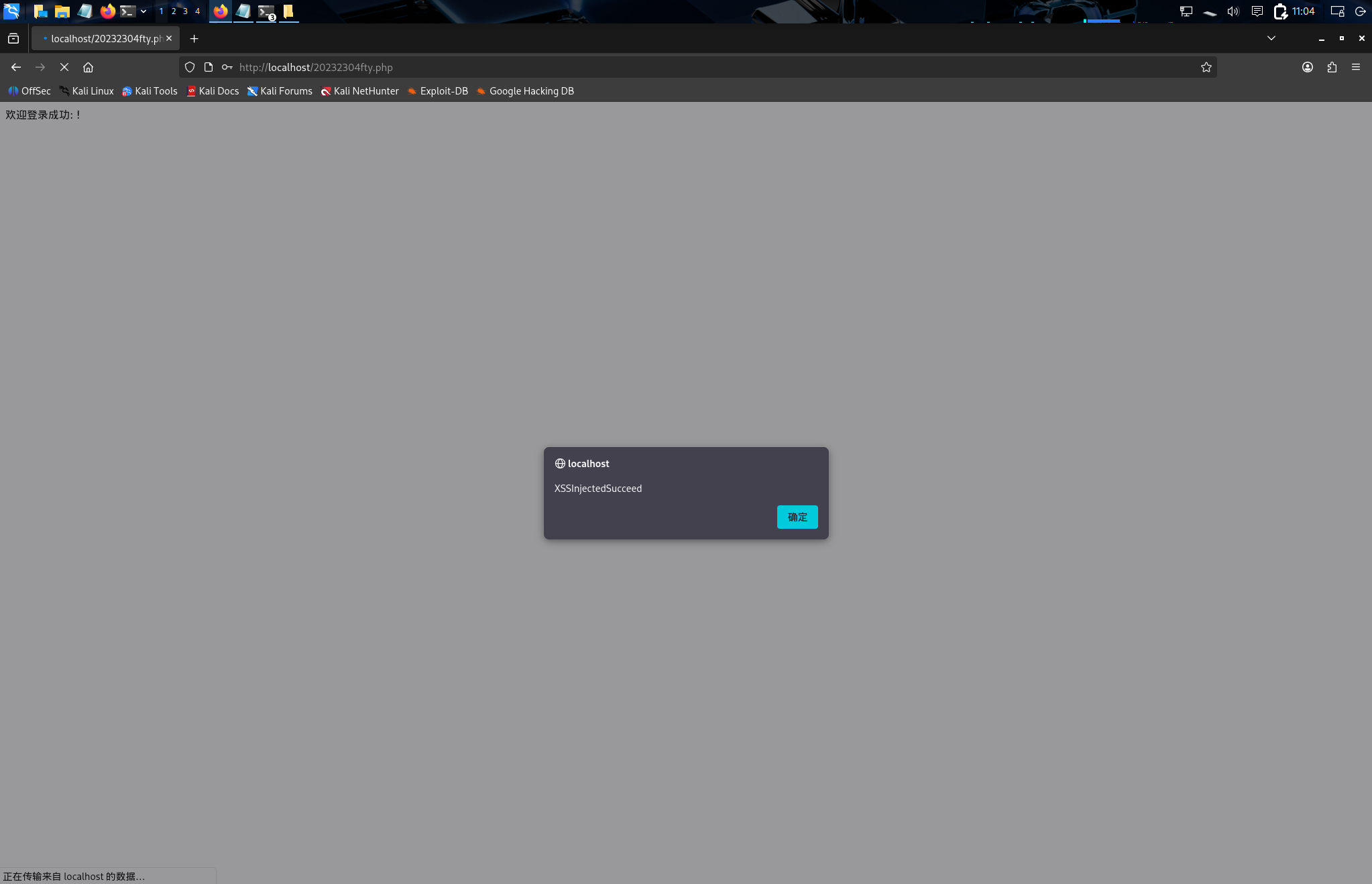
Task: Open notifications from the tray icon
Action: point(1255,11)
